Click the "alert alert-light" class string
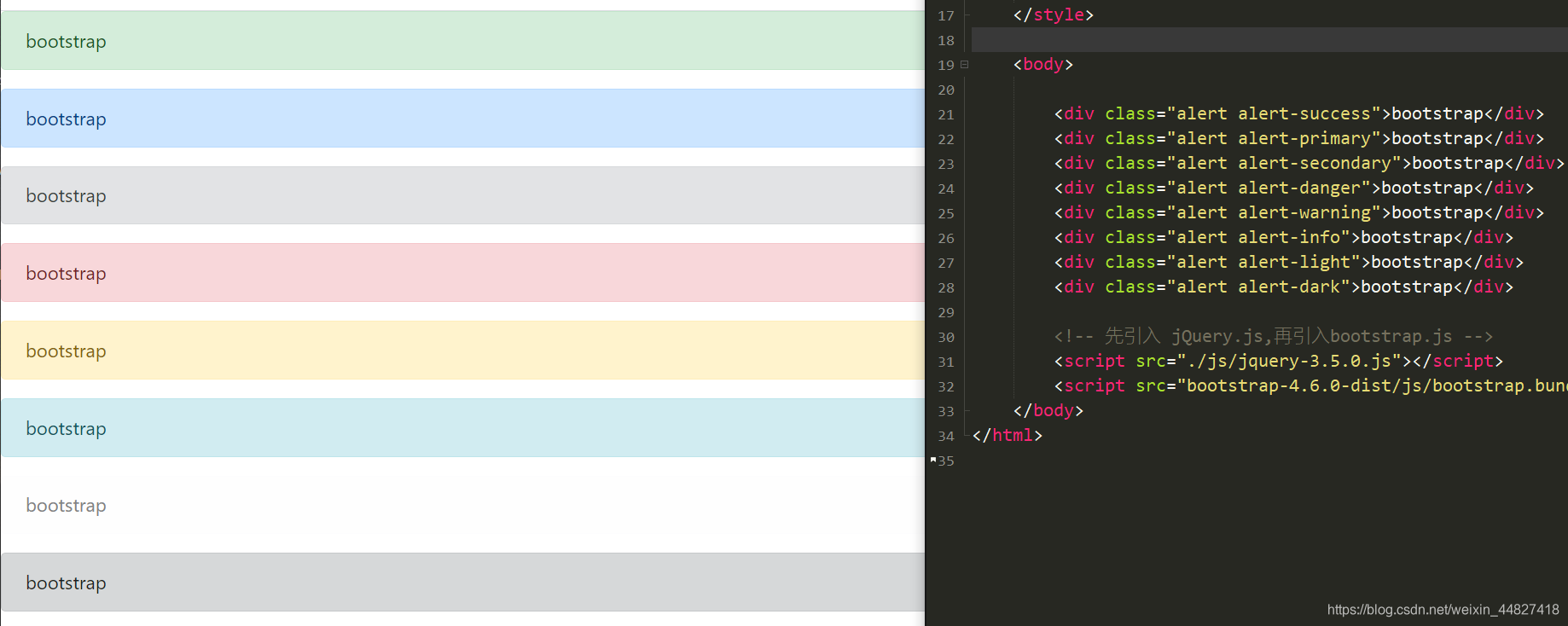 pos(1264,262)
